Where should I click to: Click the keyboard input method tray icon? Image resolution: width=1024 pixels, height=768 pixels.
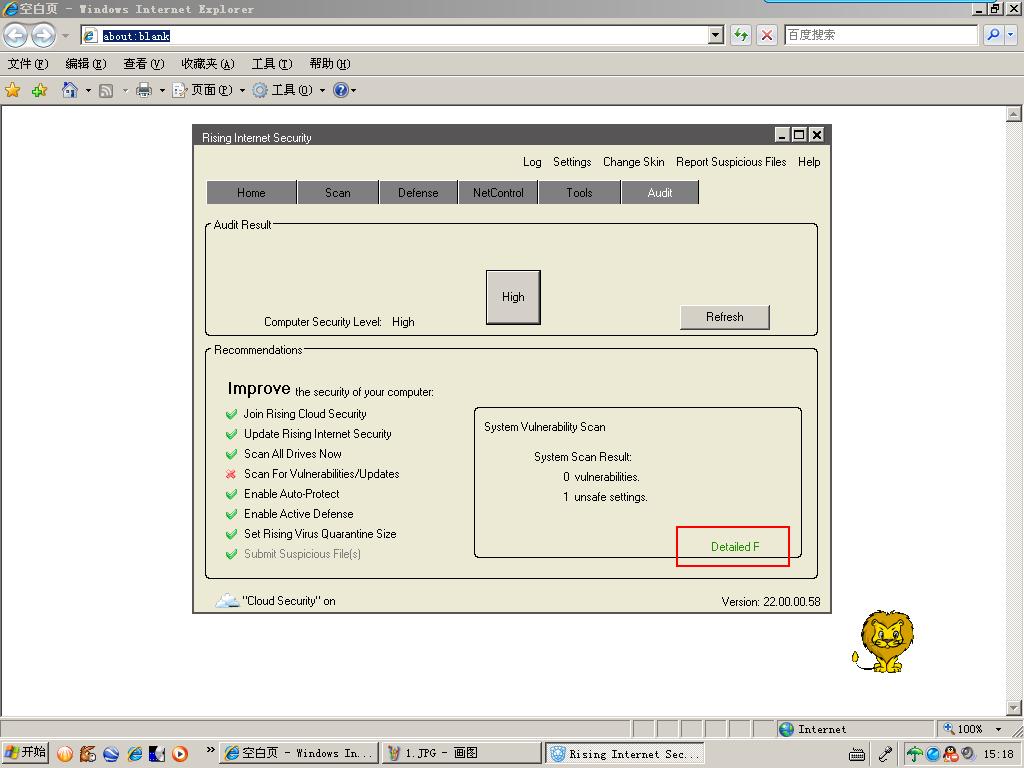point(857,755)
